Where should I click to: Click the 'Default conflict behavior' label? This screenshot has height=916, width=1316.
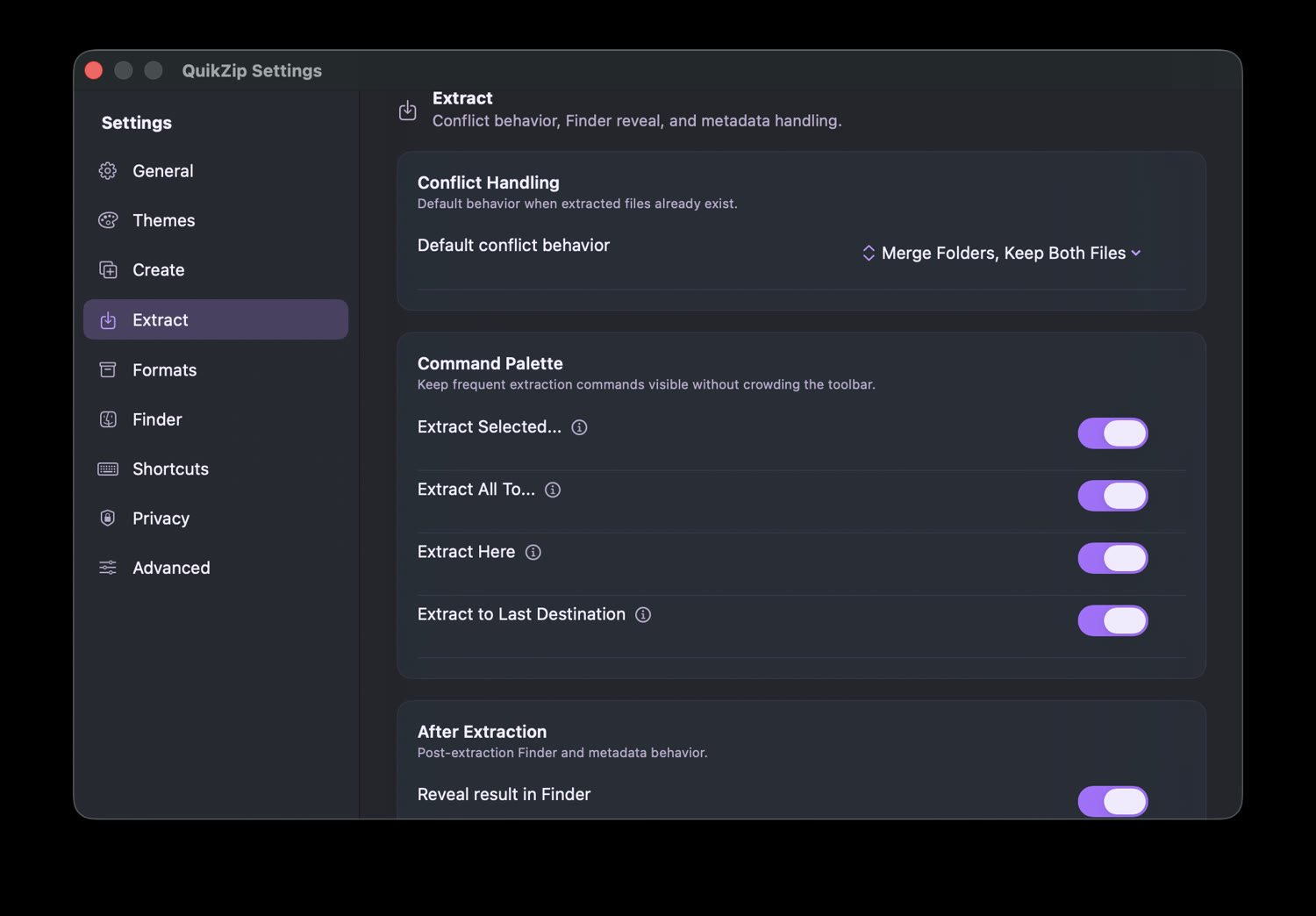(x=513, y=246)
